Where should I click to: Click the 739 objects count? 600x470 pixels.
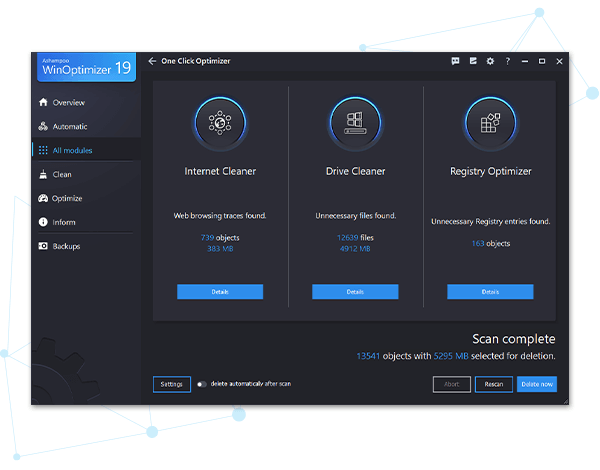pos(220,238)
